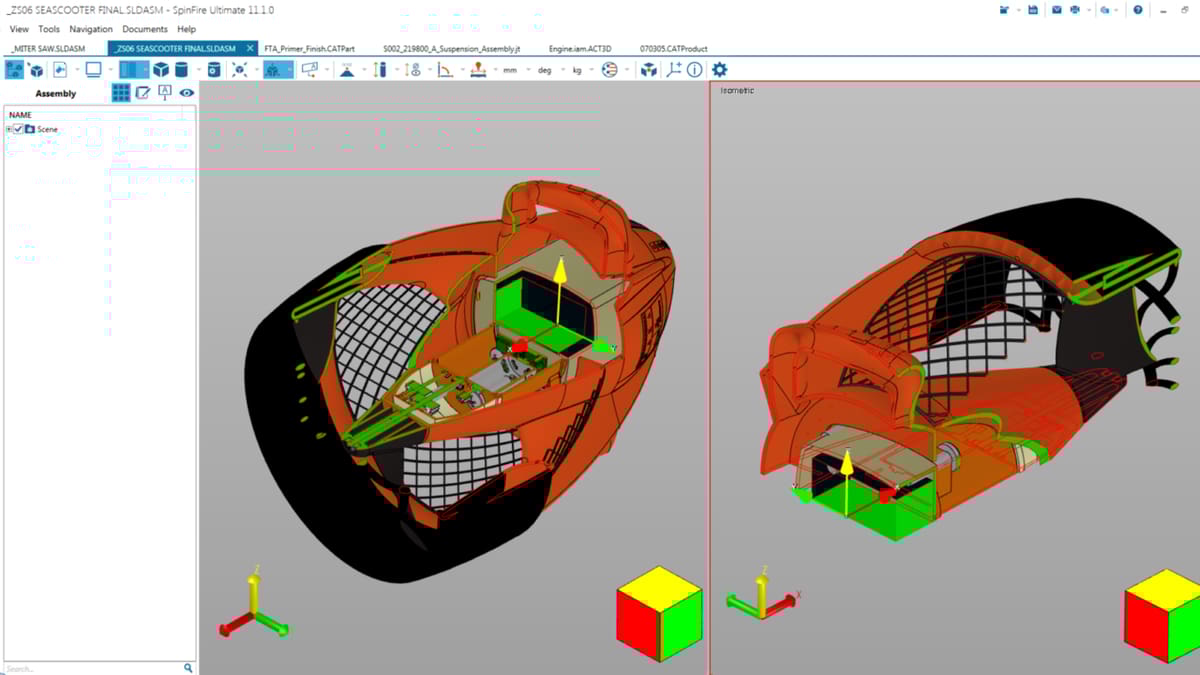The height and width of the screenshot is (675, 1200).
Task: Toggle the selected solid cube display mode
Action: 160,70
